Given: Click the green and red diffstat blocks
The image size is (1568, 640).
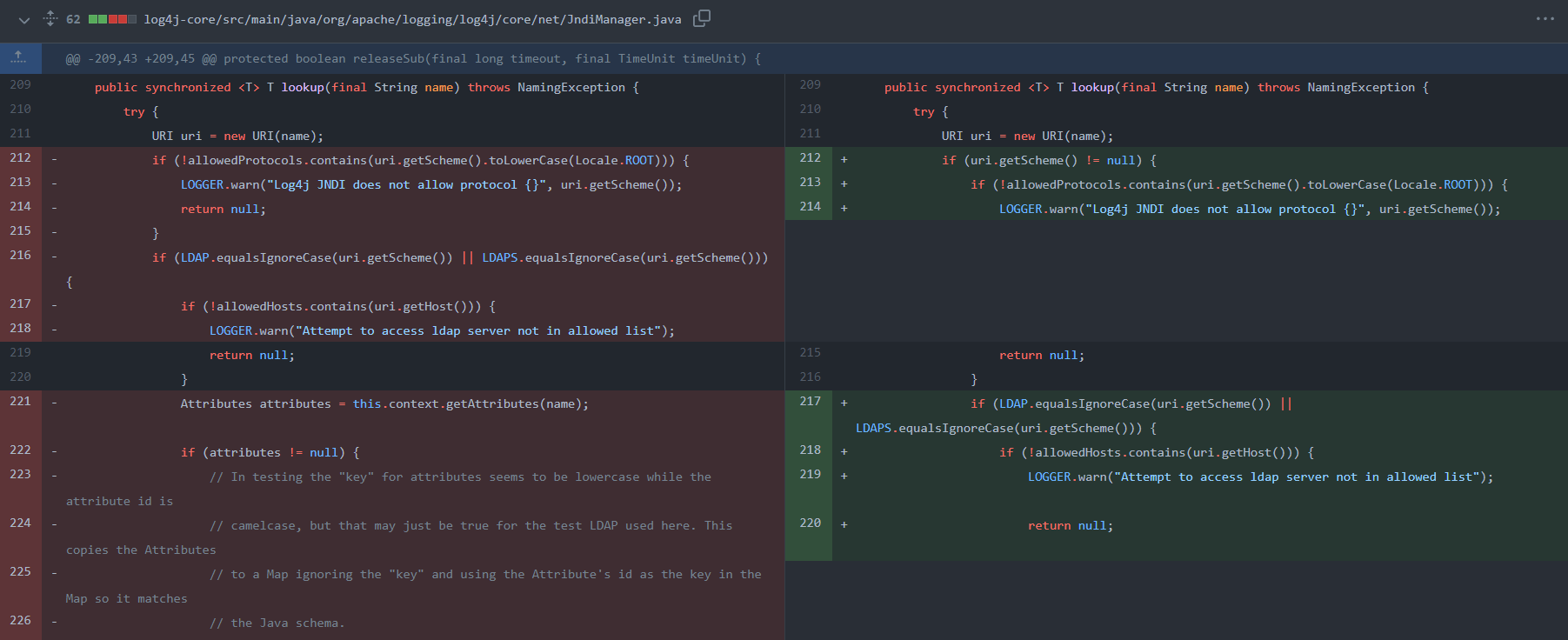Looking at the screenshot, I should 112,19.
